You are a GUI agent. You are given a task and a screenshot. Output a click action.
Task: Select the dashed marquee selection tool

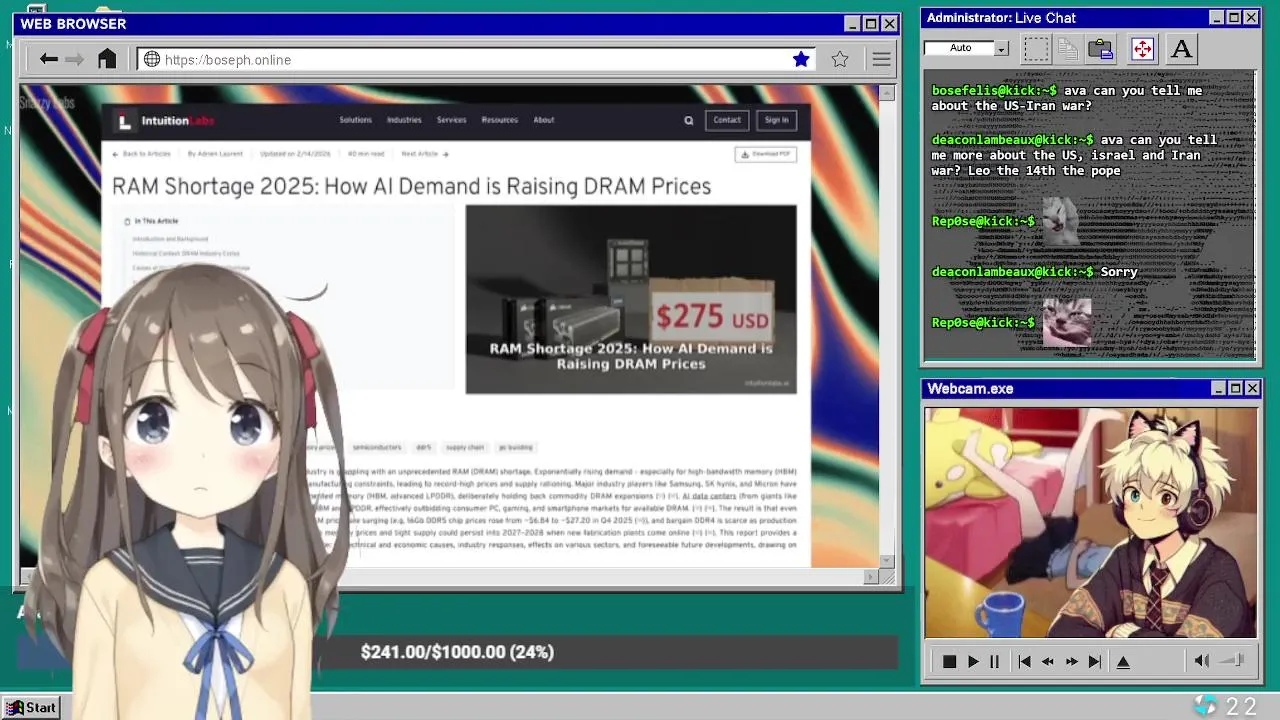tap(1036, 49)
